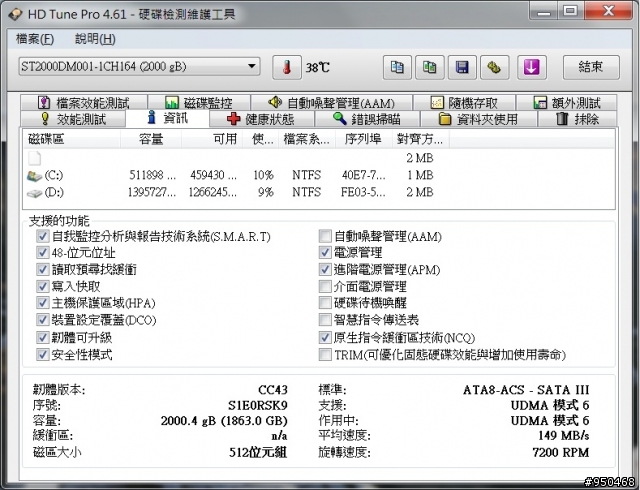Toggle the 電源管理 checkbox

[325, 253]
